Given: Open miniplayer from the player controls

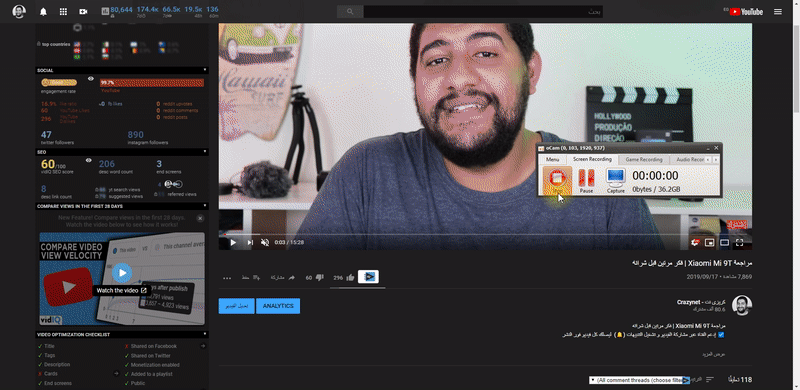Looking at the screenshot, I should tap(709, 242).
